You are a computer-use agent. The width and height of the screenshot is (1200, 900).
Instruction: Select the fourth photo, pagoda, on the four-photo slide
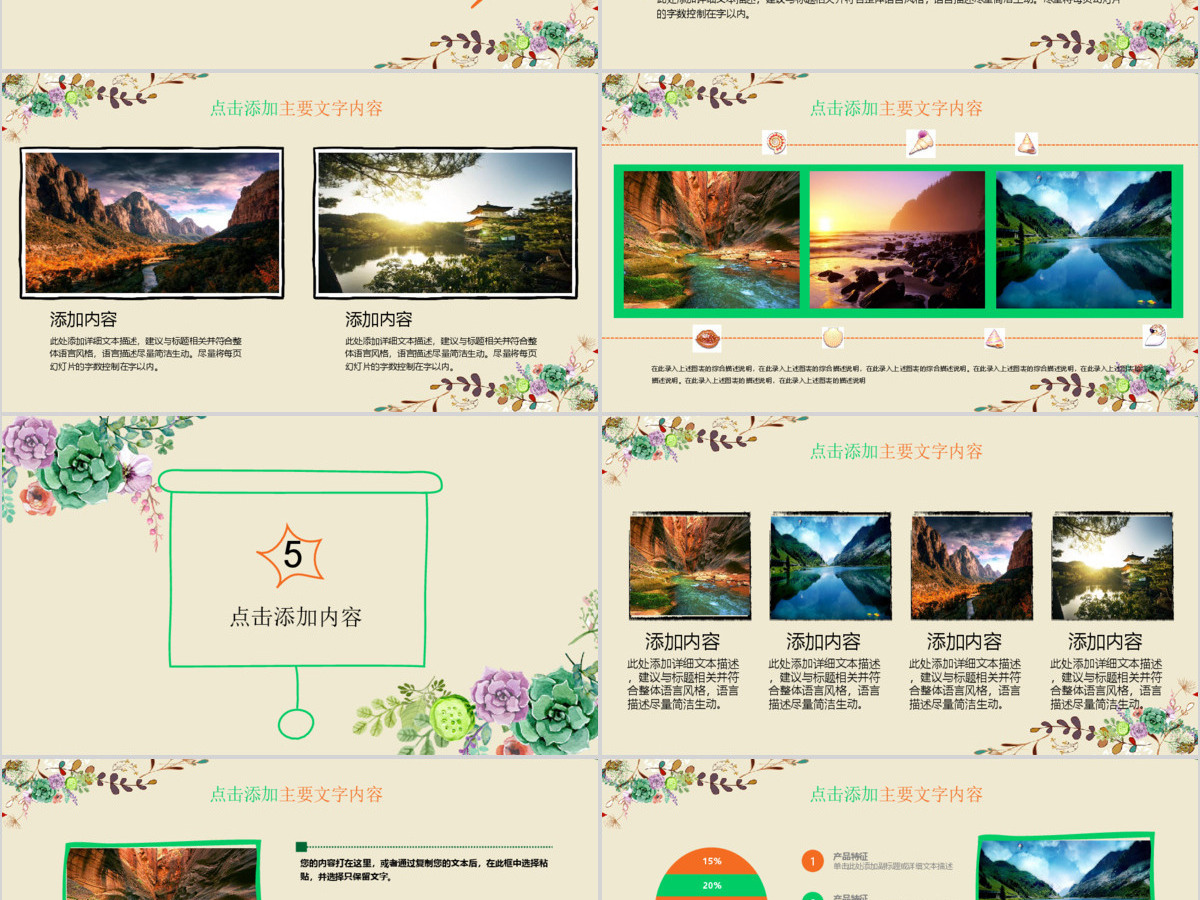[1112, 566]
